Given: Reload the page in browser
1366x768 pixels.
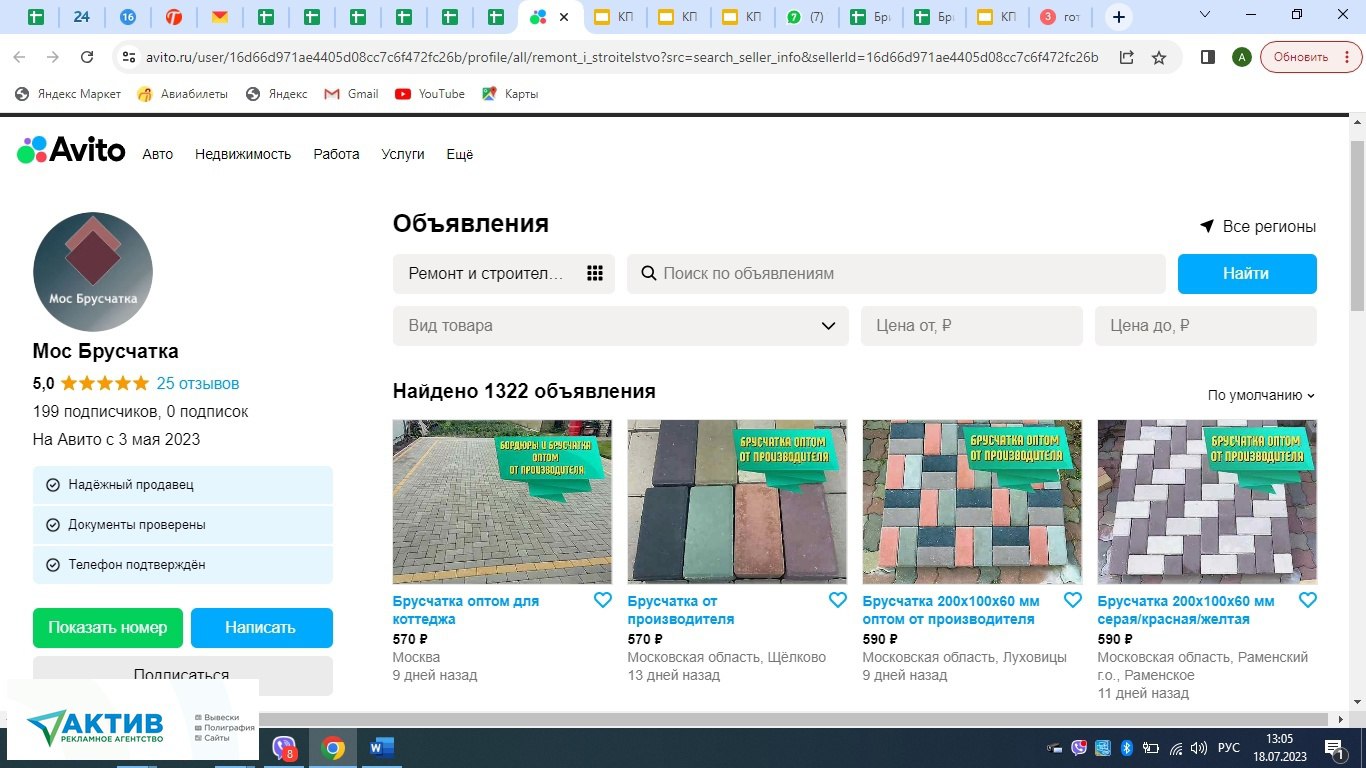Looking at the screenshot, I should click(x=87, y=58).
